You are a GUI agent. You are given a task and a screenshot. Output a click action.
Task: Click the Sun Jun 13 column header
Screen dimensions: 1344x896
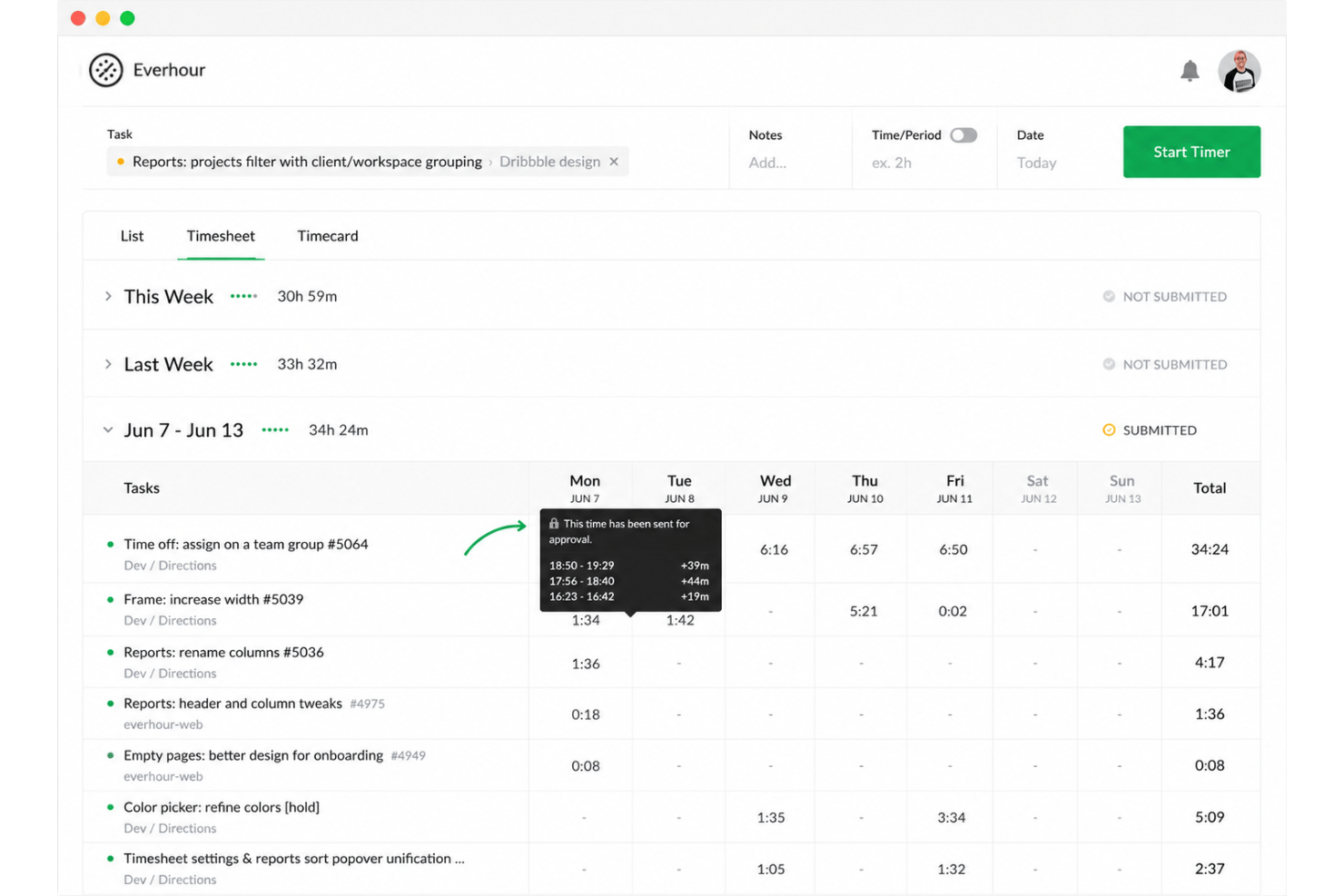click(x=1122, y=488)
